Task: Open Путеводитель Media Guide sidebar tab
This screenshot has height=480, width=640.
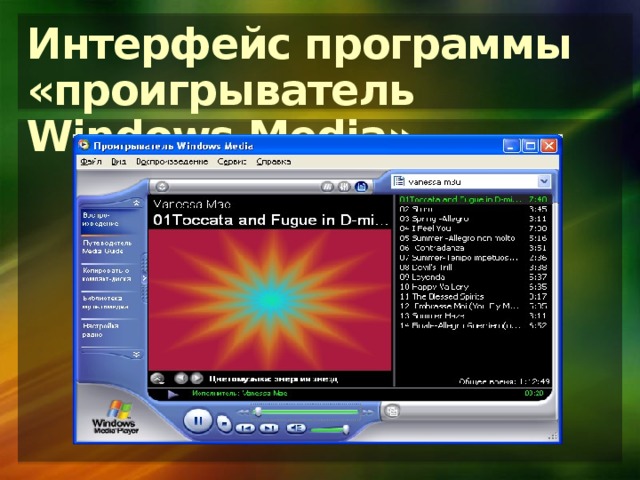Action: [107, 247]
